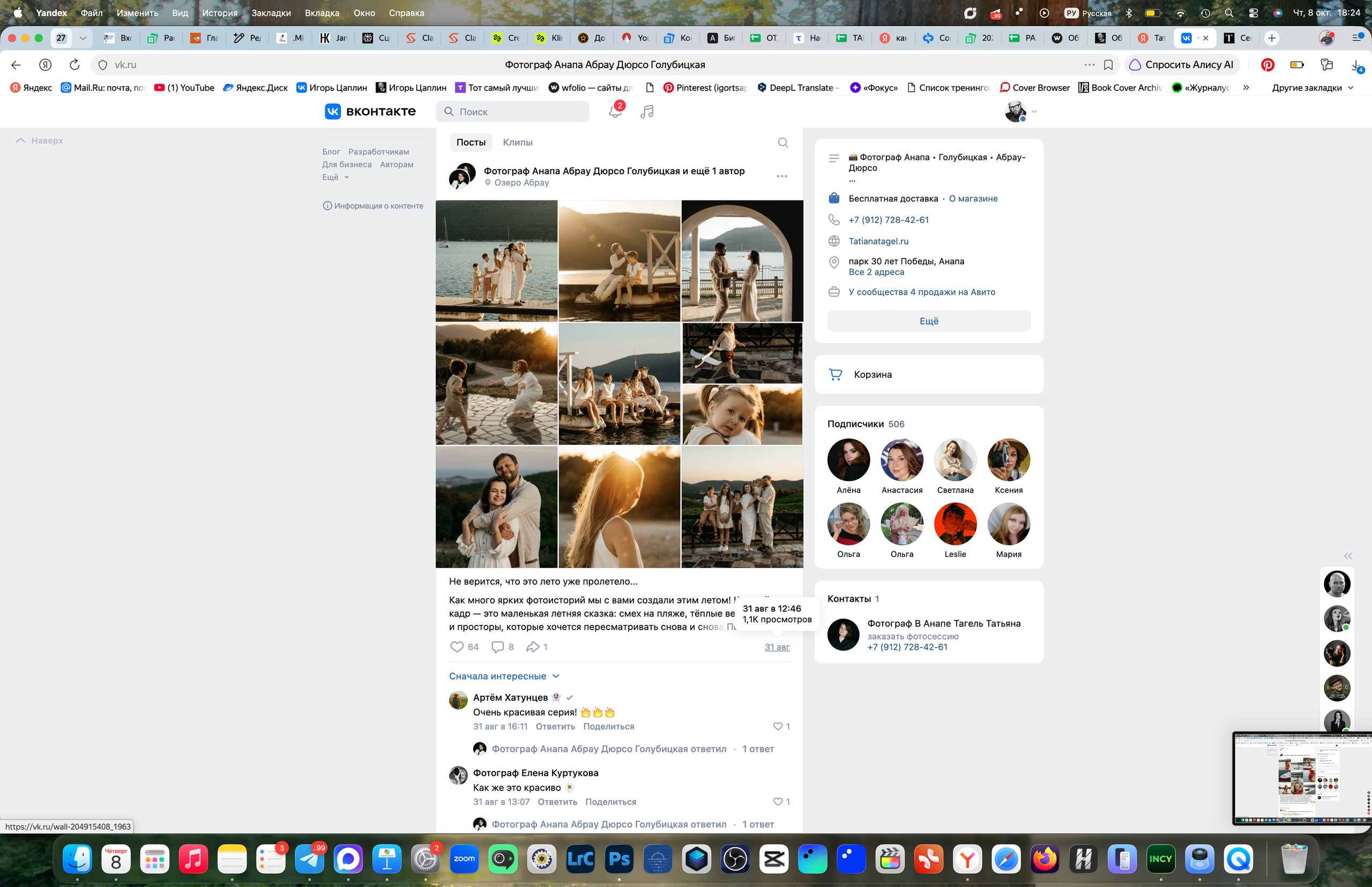
Task: Open Все 2 адреса link
Action: (x=876, y=272)
